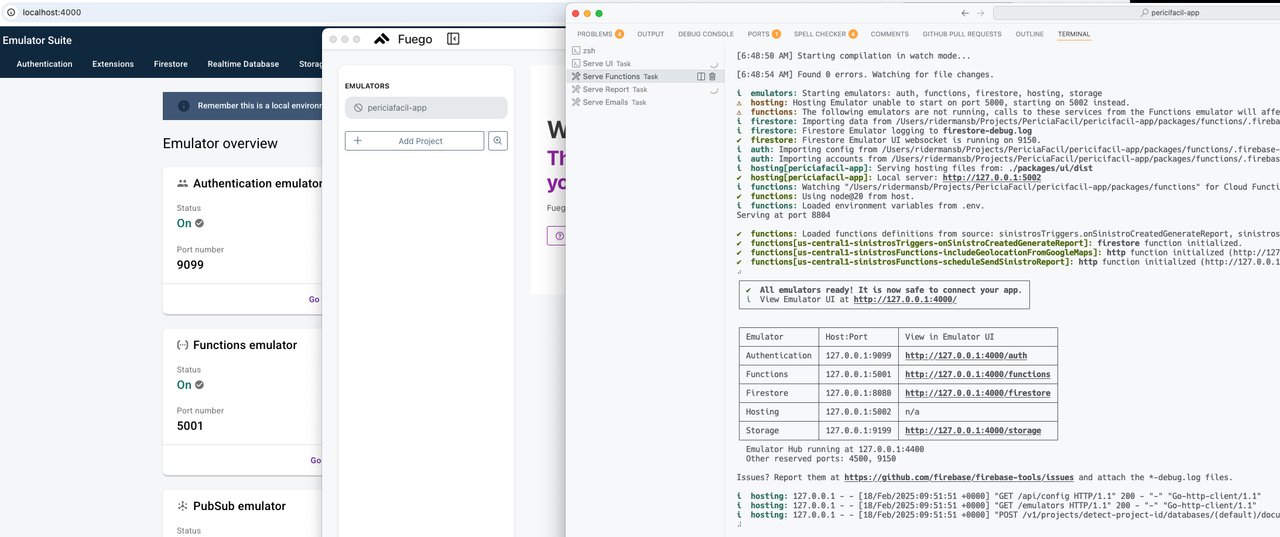Select the zsh terminal in the list

(x=645, y=50)
